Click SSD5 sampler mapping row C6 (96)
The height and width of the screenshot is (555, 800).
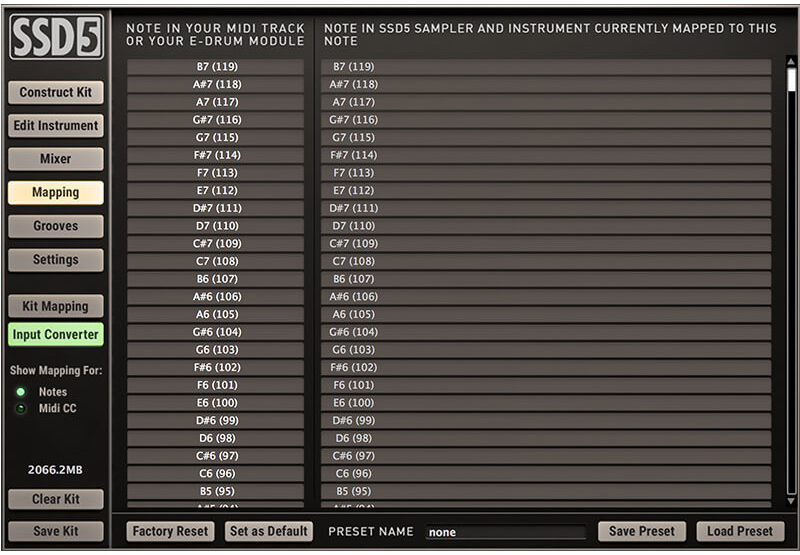[x=546, y=473]
